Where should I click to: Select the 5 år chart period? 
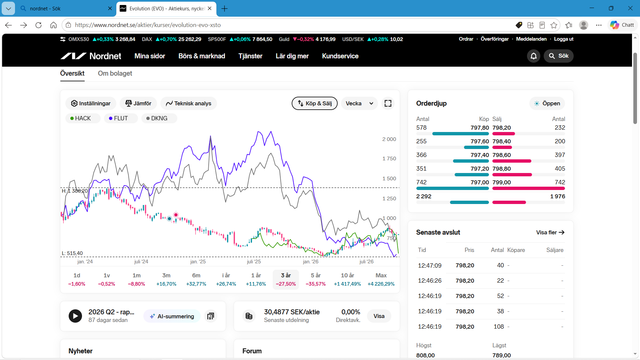click(x=316, y=279)
